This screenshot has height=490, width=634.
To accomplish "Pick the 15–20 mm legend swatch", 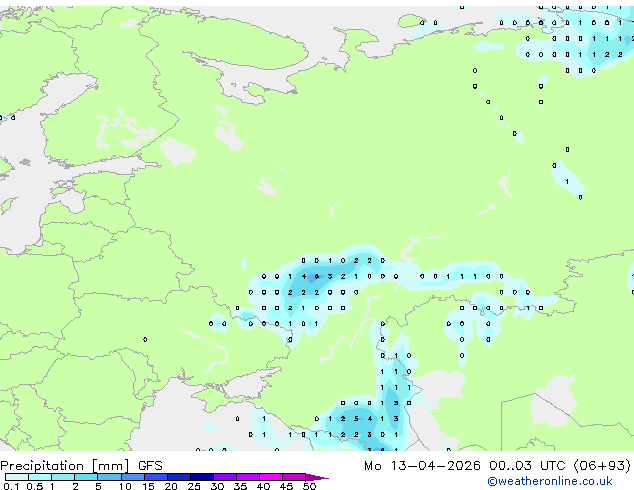I will 156,477.
